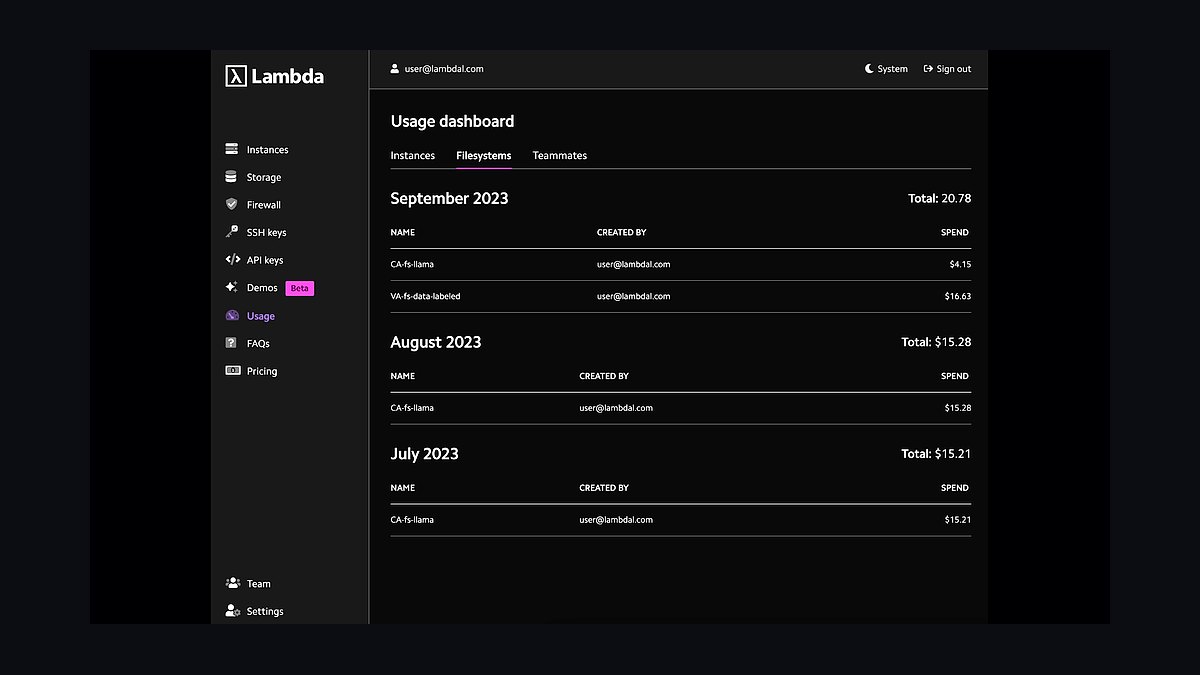The width and height of the screenshot is (1200, 675).
Task: Click the Settings user gear icon
Action: (x=232, y=611)
